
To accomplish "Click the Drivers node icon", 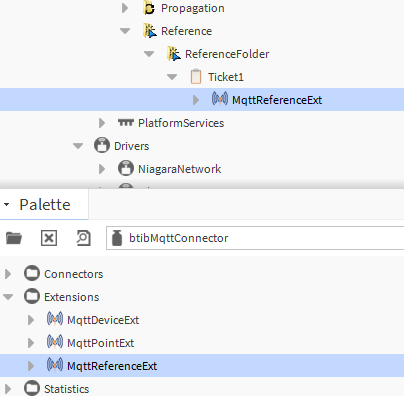I will tap(102, 145).
